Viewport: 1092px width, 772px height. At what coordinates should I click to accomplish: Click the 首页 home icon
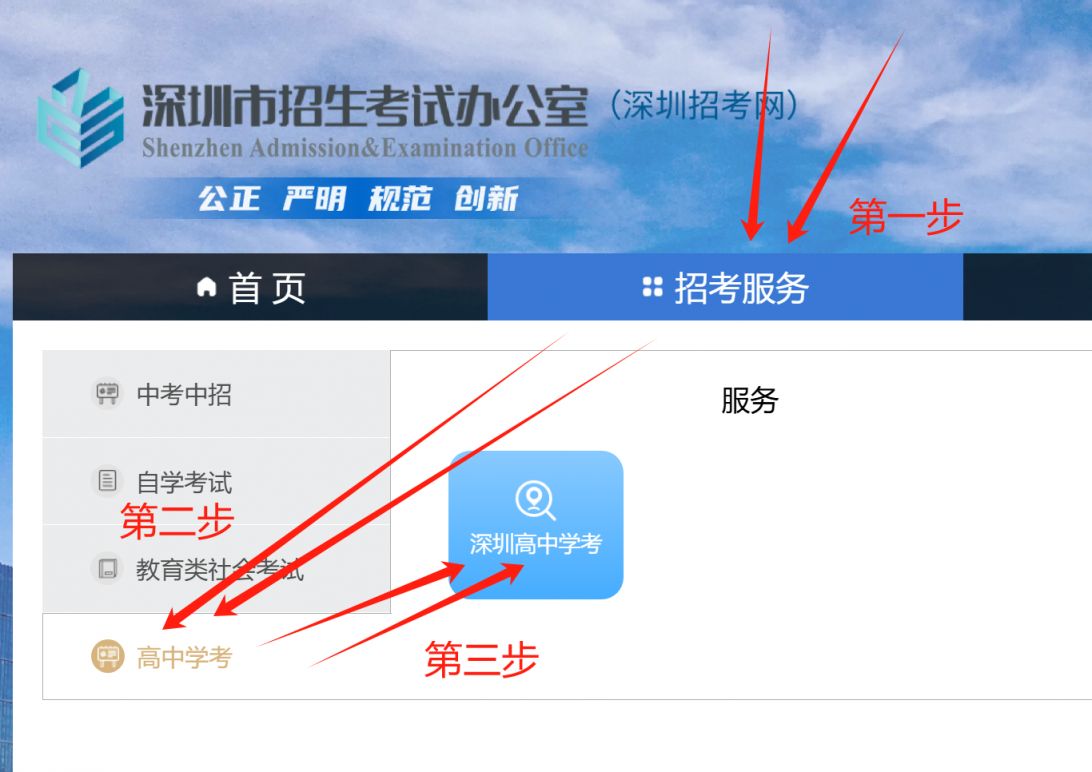pos(206,286)
